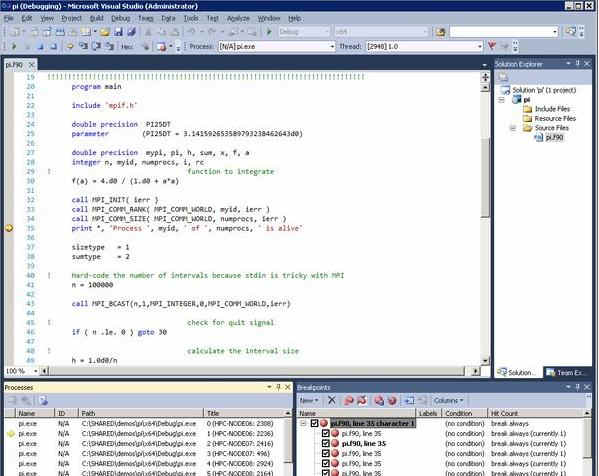Open the Thread dropdown showing [2948]
Viewport: 599px width, 476px height.
tap(424, 46)
